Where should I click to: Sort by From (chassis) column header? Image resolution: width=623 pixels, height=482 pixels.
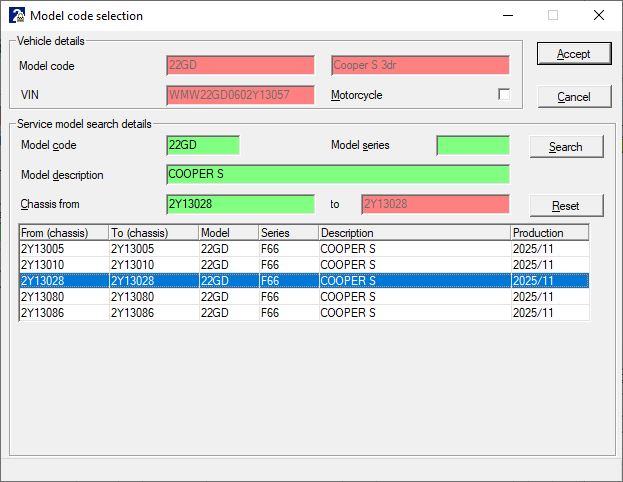[x=63, y=233]
